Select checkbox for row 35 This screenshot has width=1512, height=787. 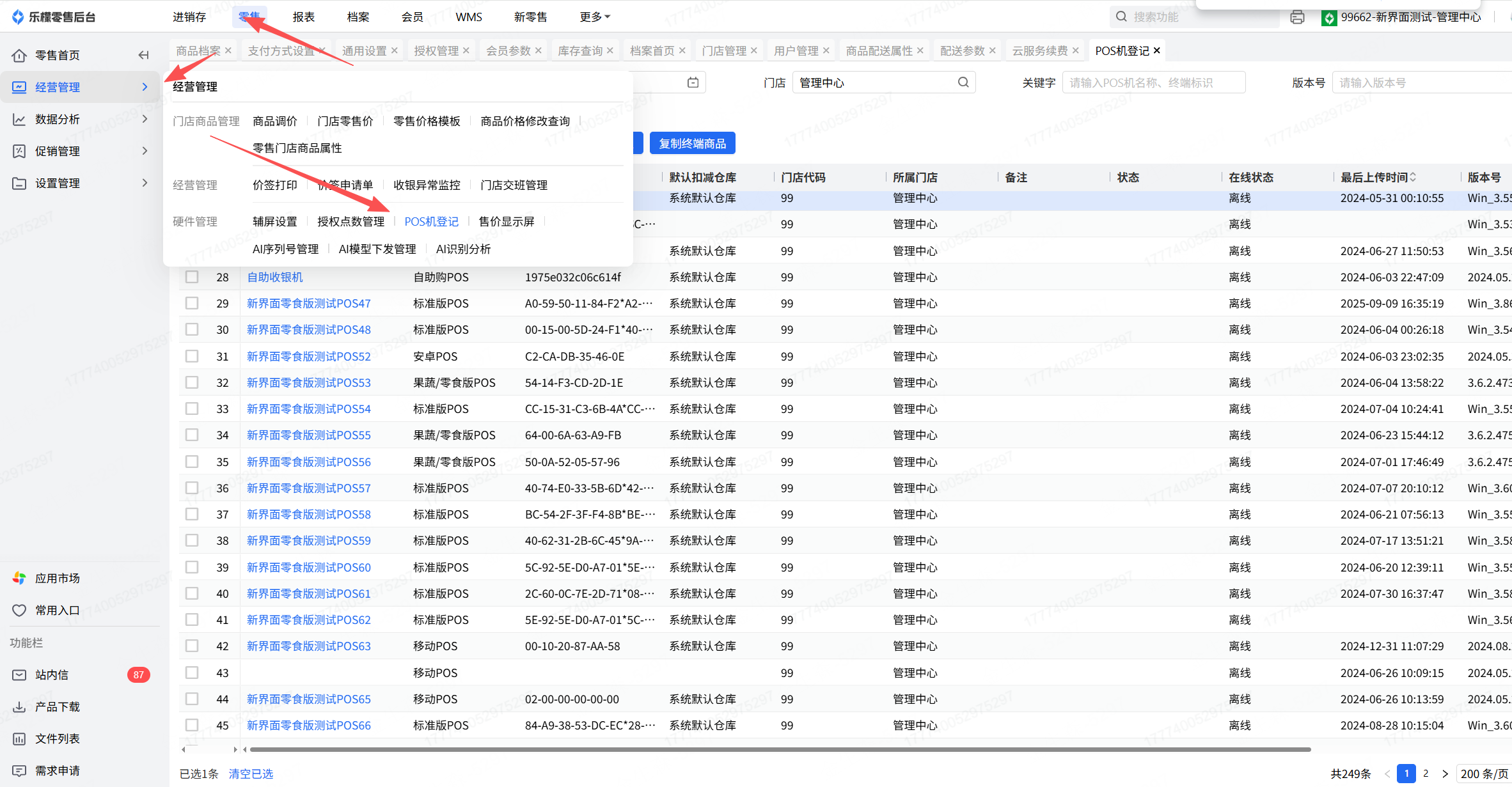click(192, 462)
